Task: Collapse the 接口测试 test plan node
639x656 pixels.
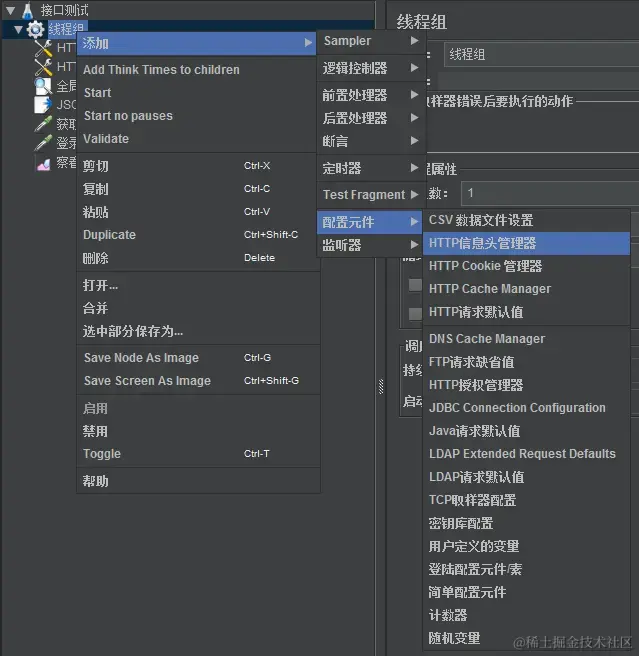Action: coord(10,10)
